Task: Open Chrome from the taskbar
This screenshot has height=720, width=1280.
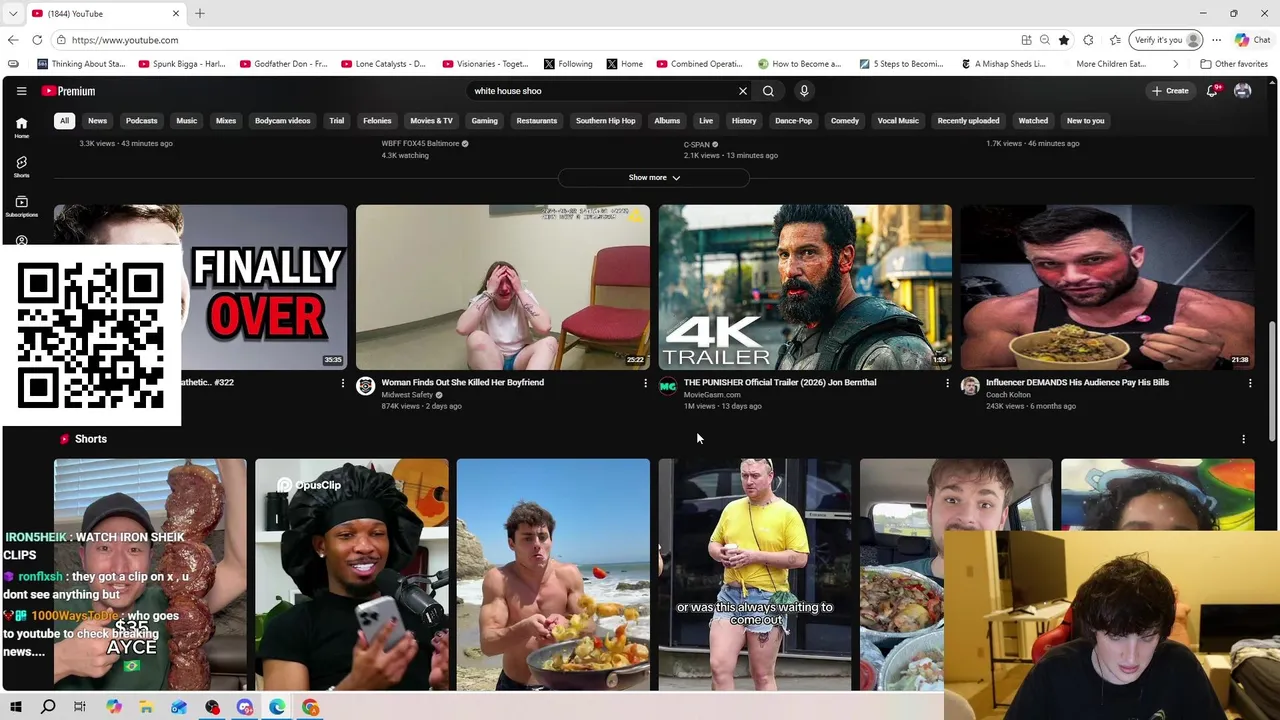Action: [x=311, y=707]
